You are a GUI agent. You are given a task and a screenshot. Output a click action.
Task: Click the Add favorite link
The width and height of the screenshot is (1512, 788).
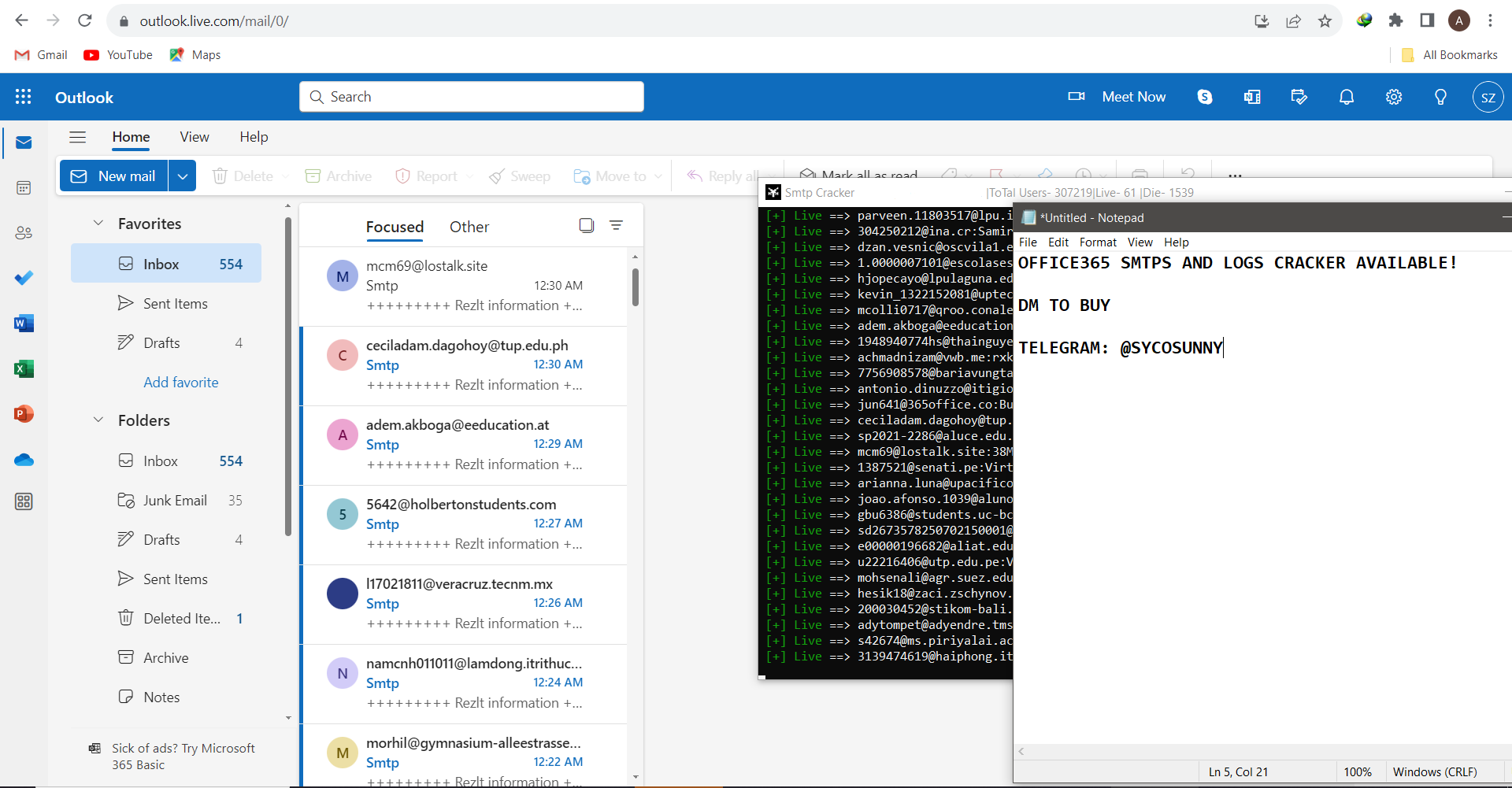coord(181,383)
